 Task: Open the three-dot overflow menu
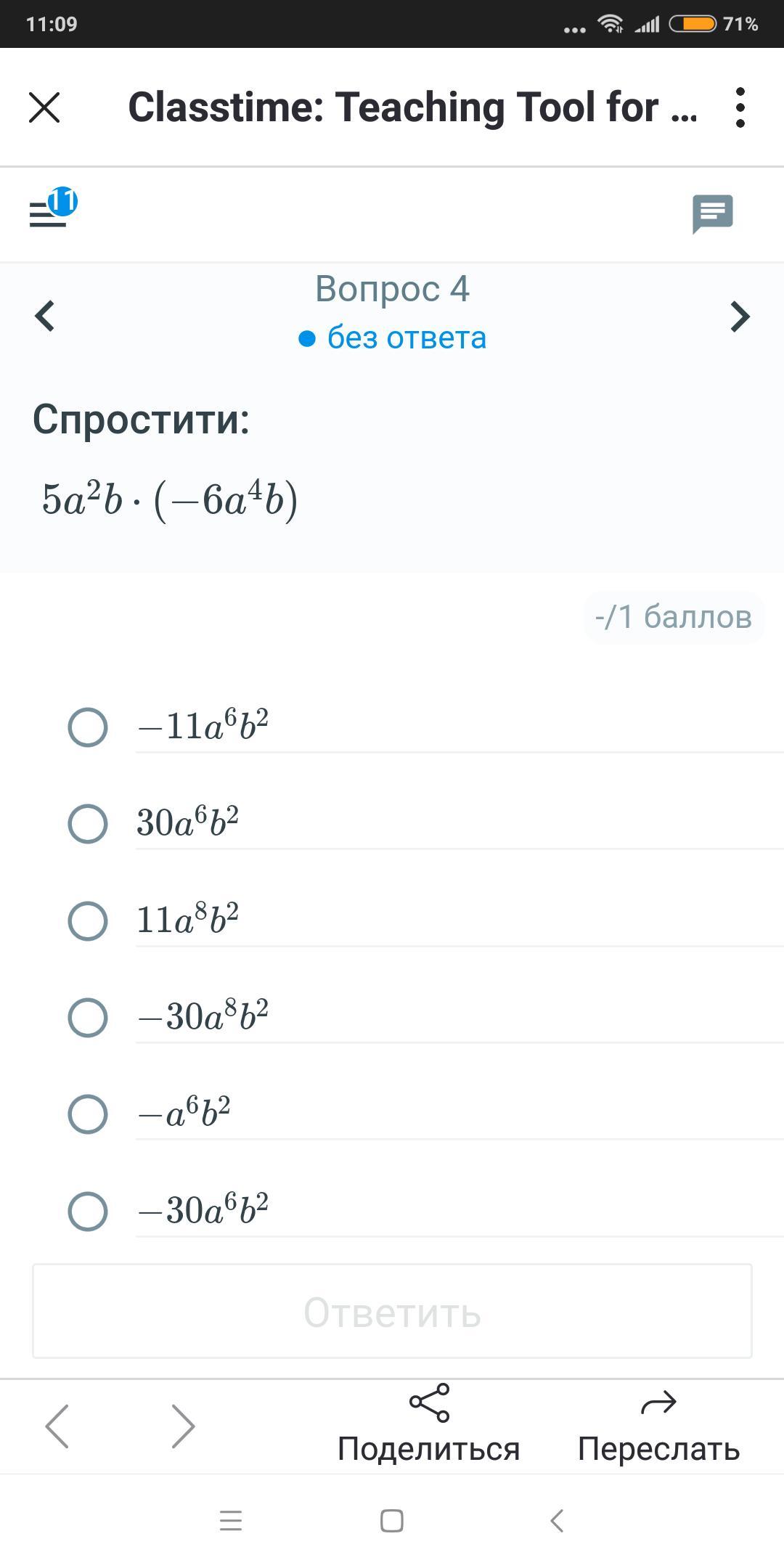coord(740,107)
